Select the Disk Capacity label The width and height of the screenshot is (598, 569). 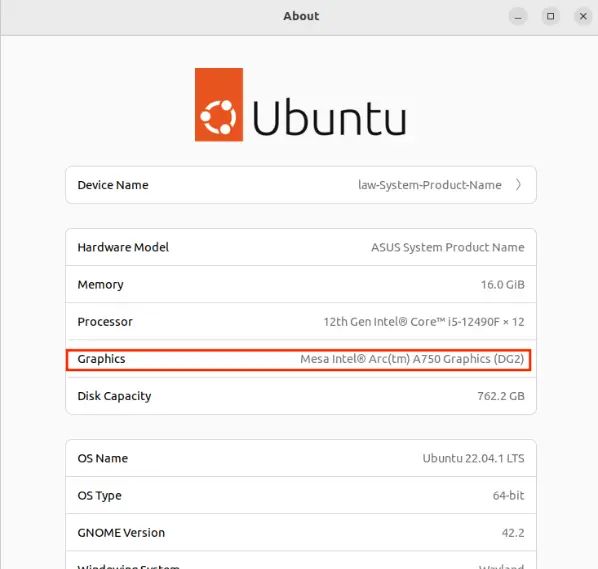coord(114,396)
